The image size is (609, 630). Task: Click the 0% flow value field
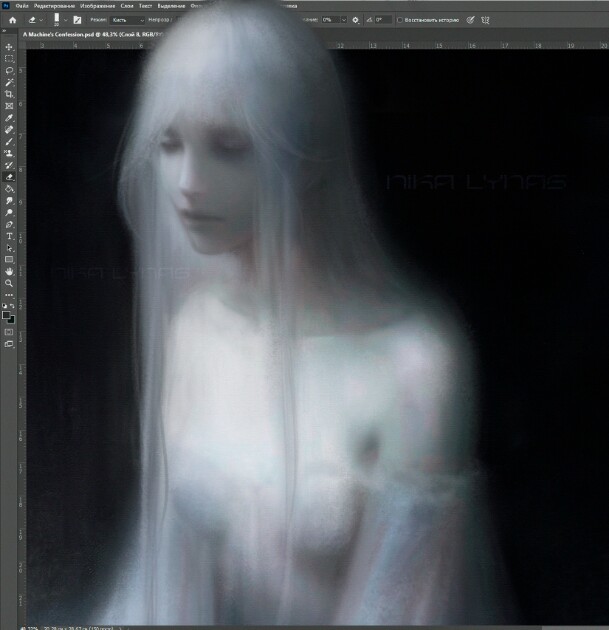click(330, 20)
